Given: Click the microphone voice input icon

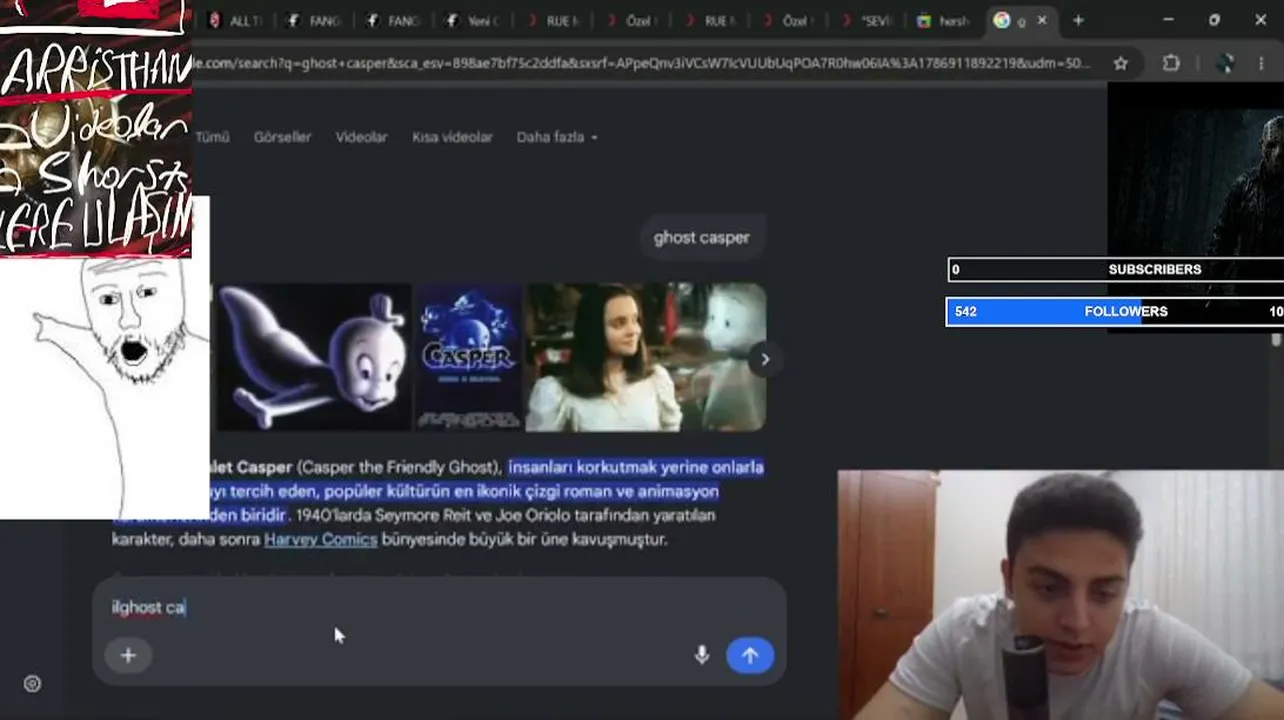Looking at the screenshot, I should coord(702,655).
